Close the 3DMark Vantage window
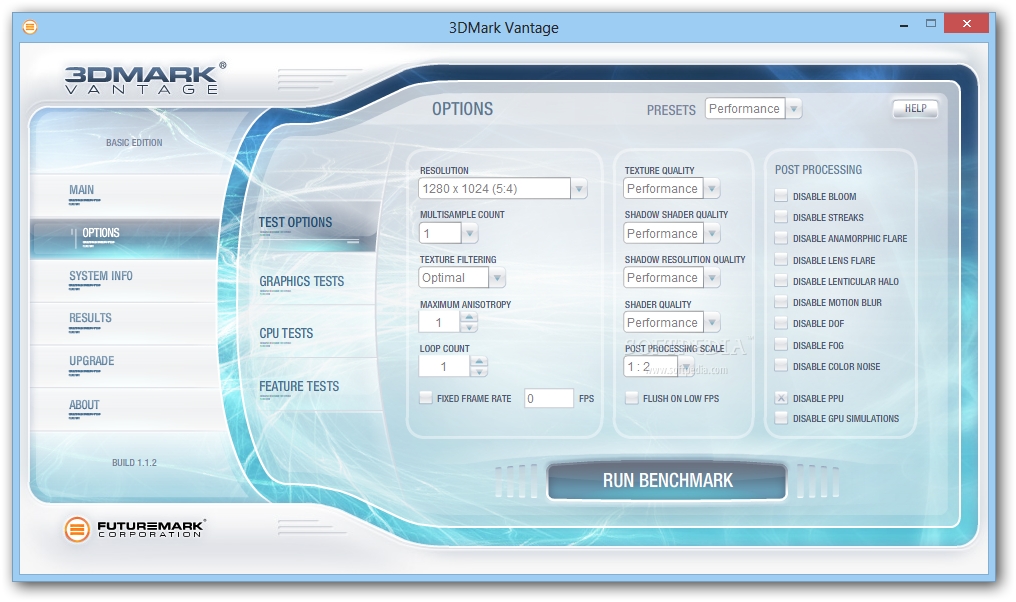Image resolution: width=1016 pixels, height=602 pixels. [967, 23]
